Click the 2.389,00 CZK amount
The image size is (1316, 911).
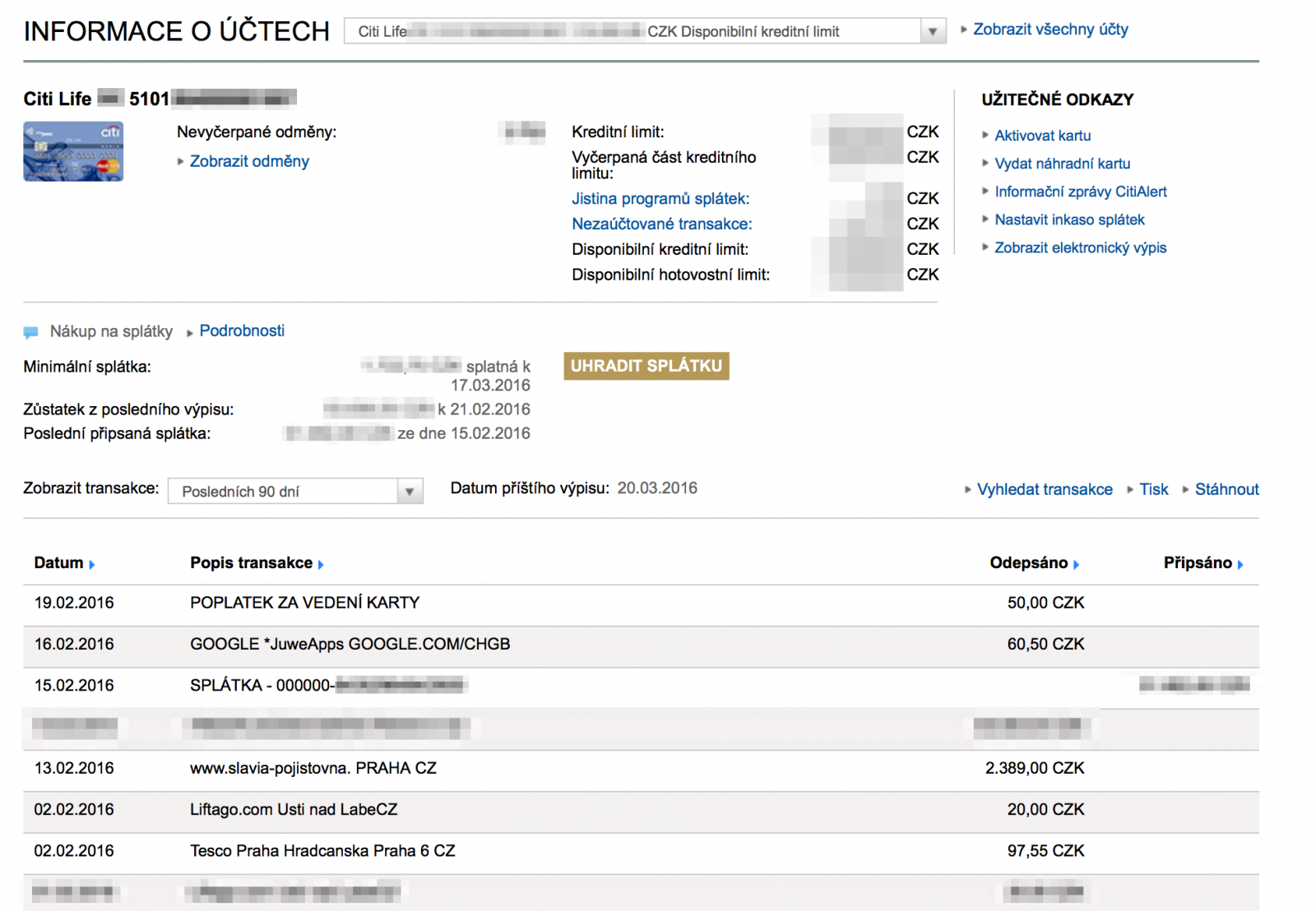(x=1035, y=769)
